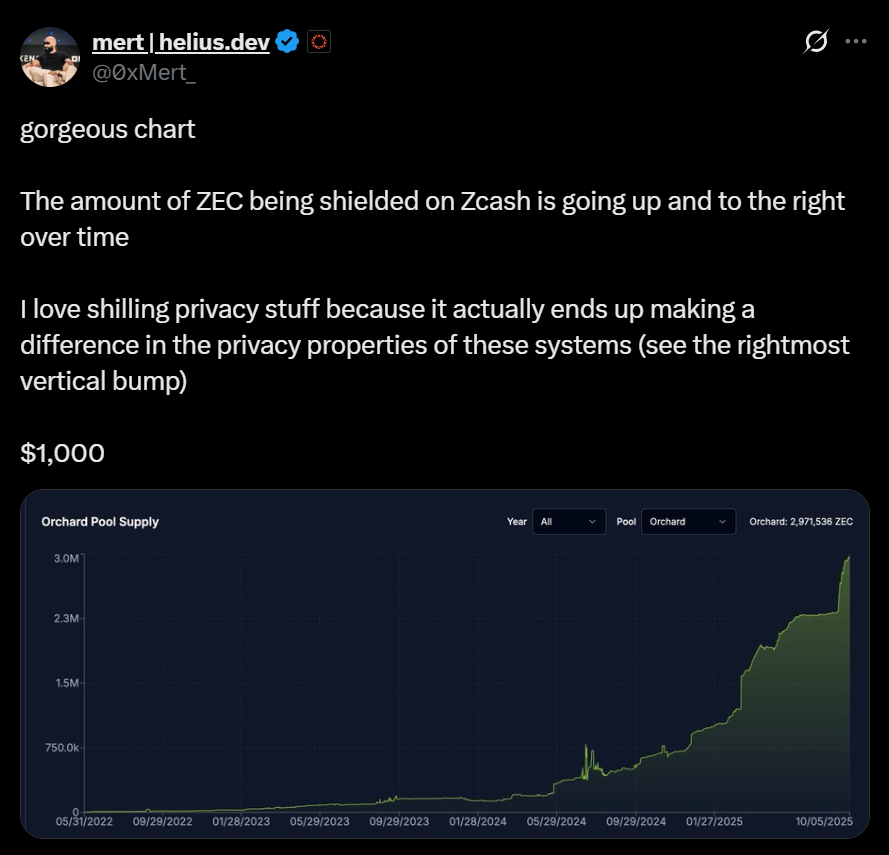889x855 pixels.
Task: Click the "Orchard: 2,971,536 ZEC" legend label
Action: point(802,522)
